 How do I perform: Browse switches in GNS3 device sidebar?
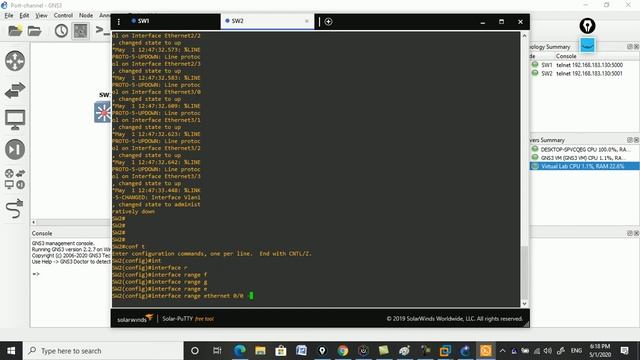coord(15,90)
